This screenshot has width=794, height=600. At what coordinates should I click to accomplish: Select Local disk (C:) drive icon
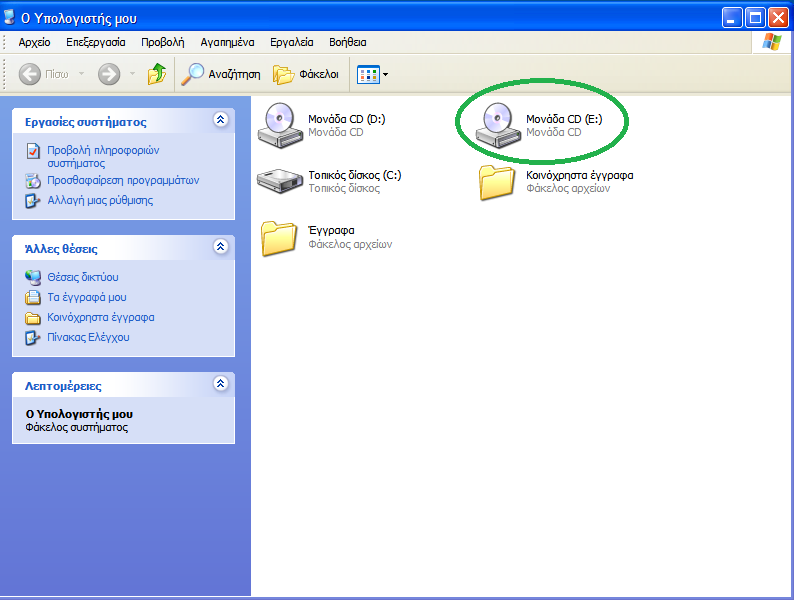click(x=280, y=181)
